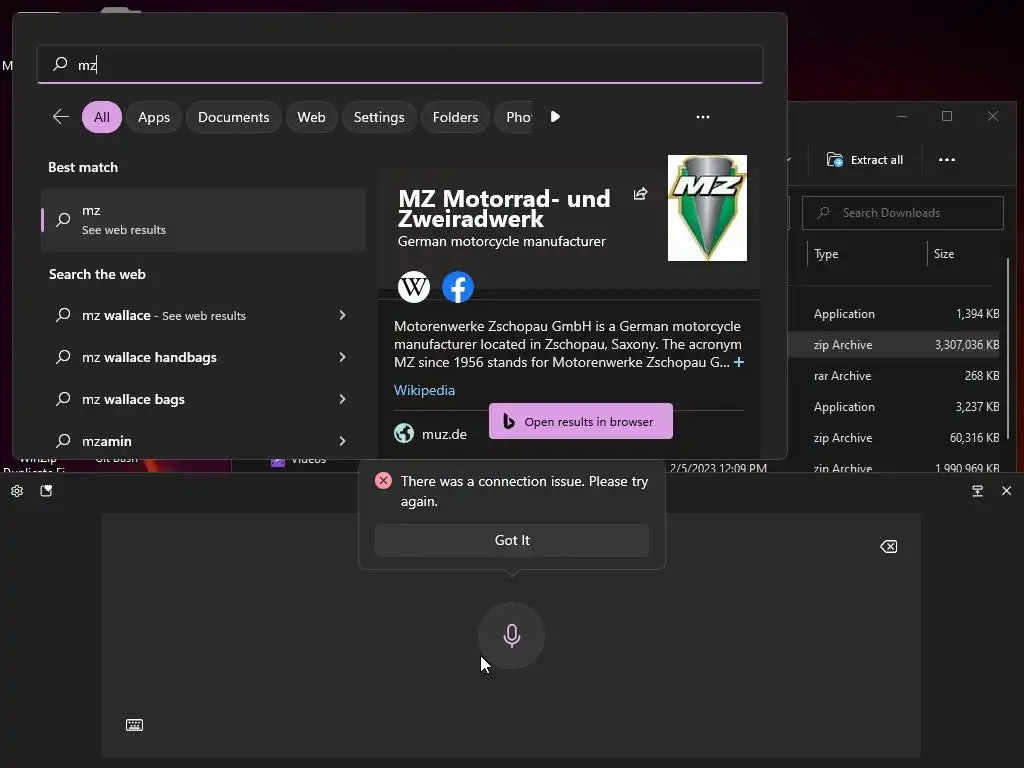Viewport: 1024px width, 768px height.
Task: Share the MZ Motorrad result
Action: [641, 194]
